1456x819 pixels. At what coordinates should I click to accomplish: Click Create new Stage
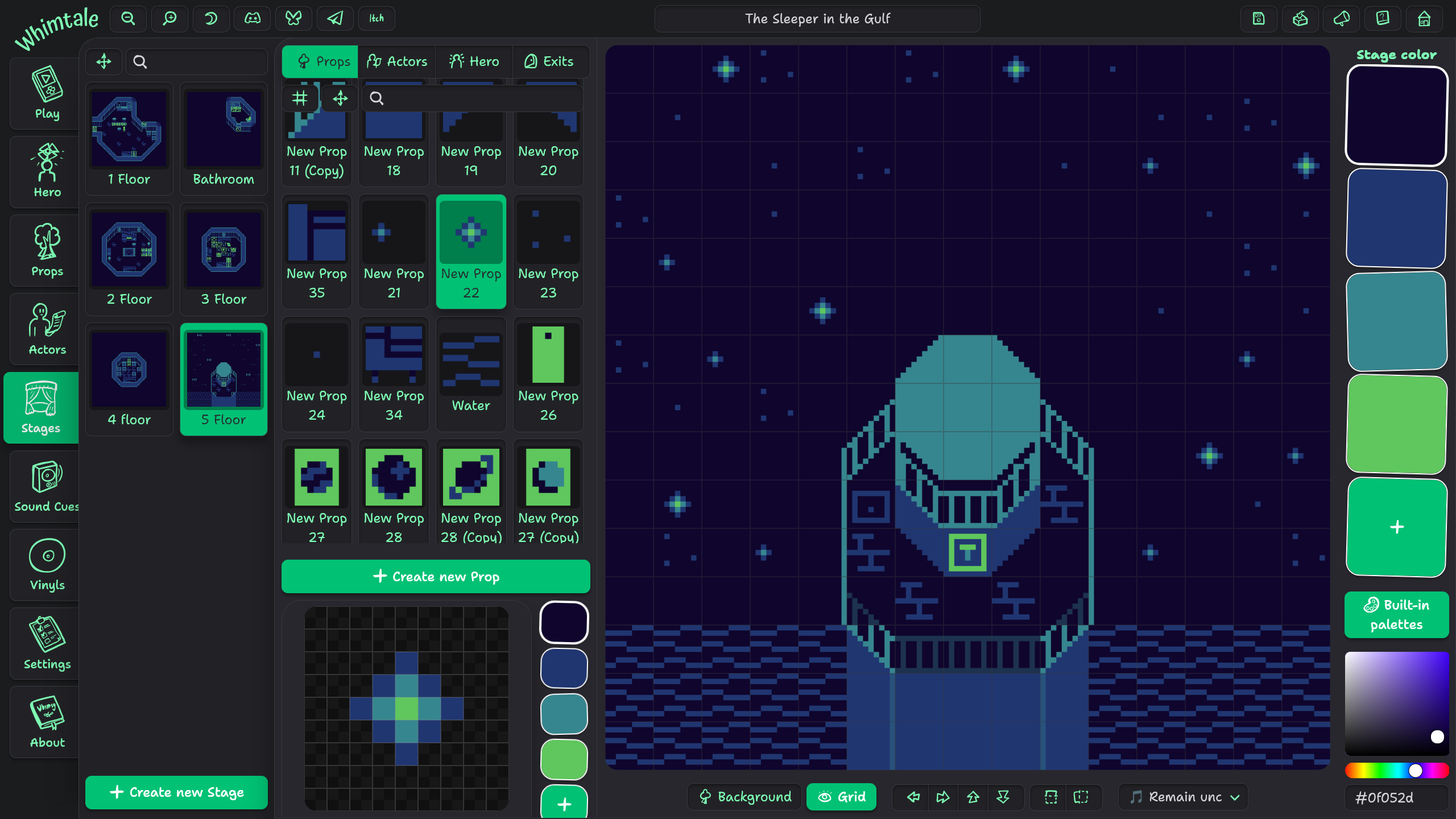(176, 792)
